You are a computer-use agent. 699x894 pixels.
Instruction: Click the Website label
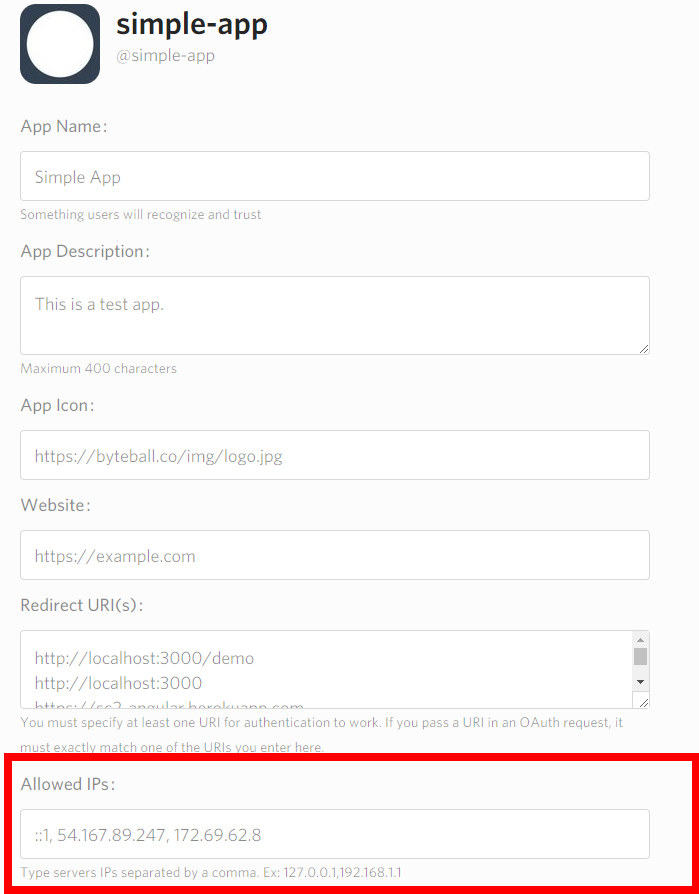click(x=55, y=505)
